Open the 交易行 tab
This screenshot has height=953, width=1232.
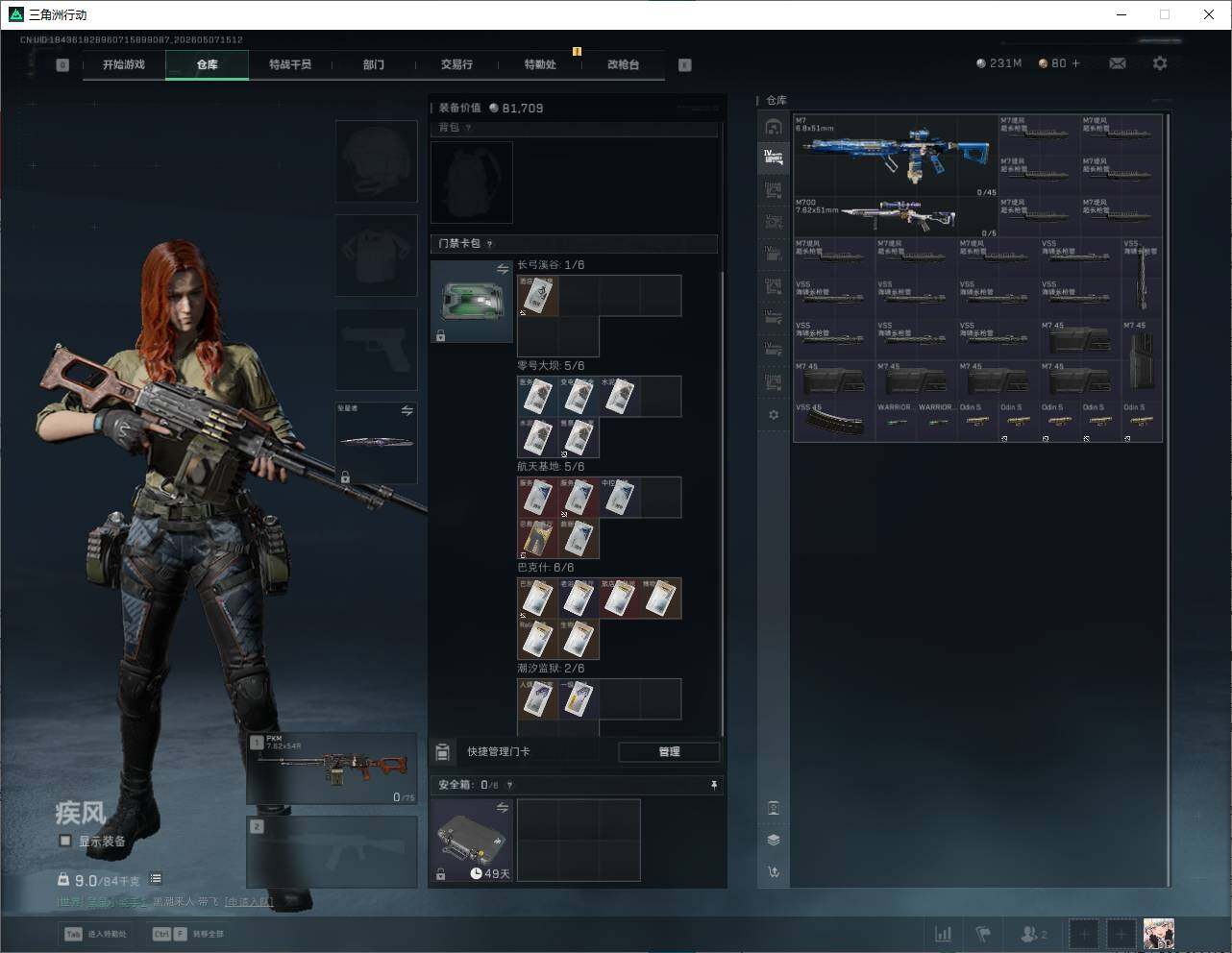click(456, 64)
